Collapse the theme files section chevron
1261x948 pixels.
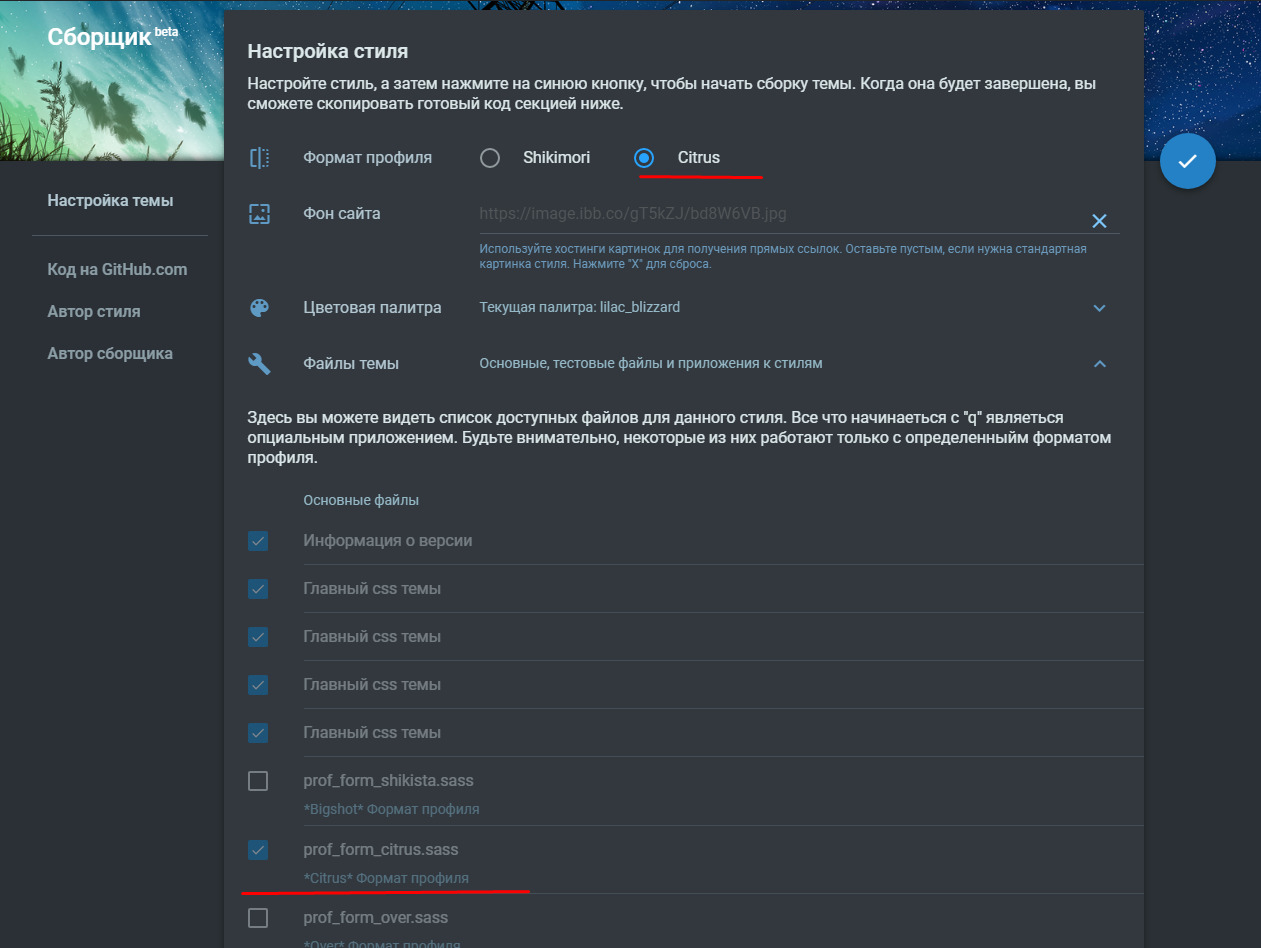1099,364
